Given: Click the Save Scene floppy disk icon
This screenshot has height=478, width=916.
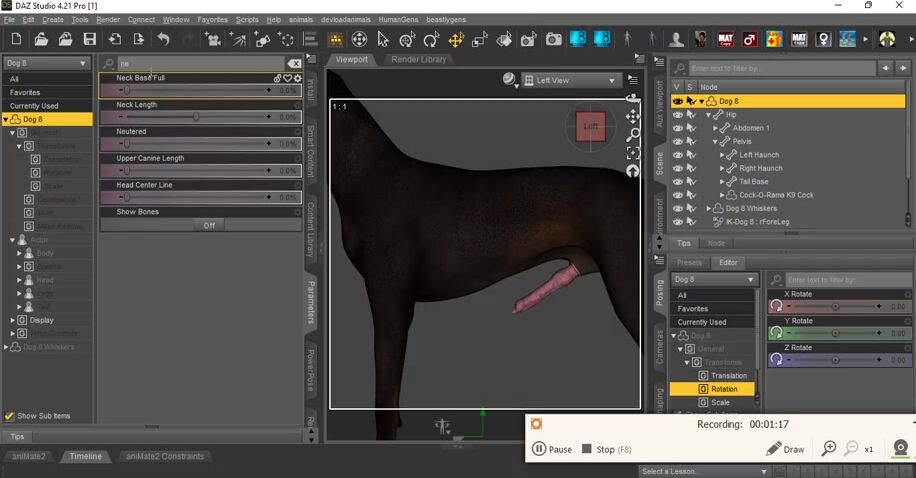Looking at the screenshot, I should point(90,40).
